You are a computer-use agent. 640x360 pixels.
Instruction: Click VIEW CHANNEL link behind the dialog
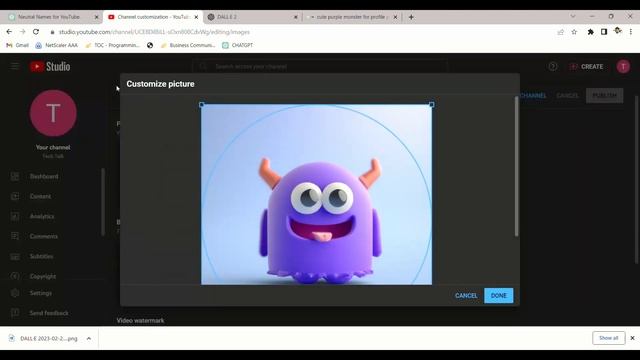pos(533,96)
